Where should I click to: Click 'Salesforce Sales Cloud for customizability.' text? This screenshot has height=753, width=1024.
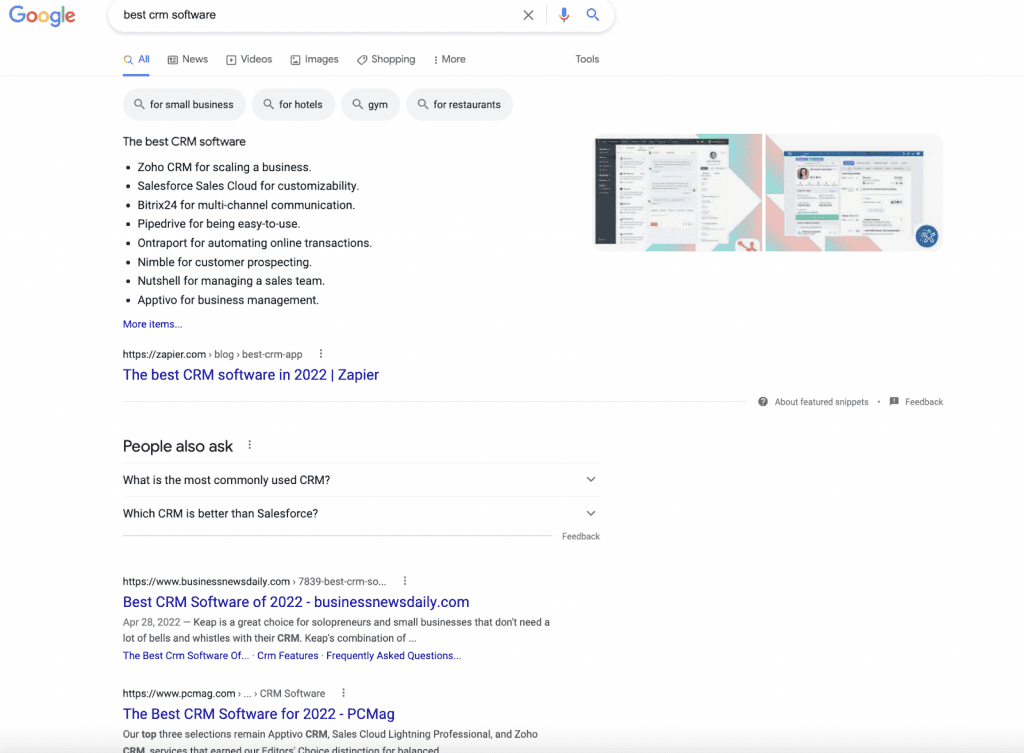(x=248, y=186)
